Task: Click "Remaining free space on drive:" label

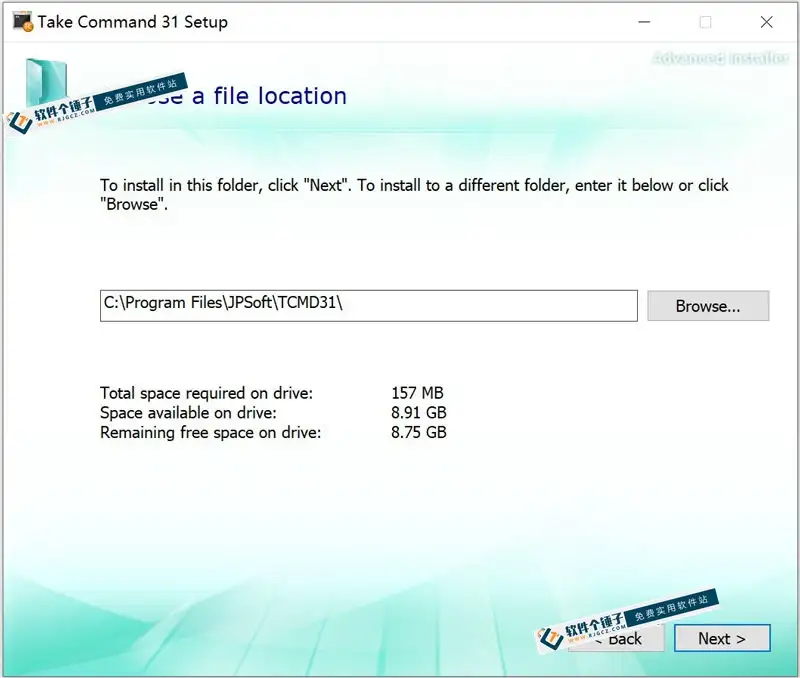Action: [x=211, y=432]
